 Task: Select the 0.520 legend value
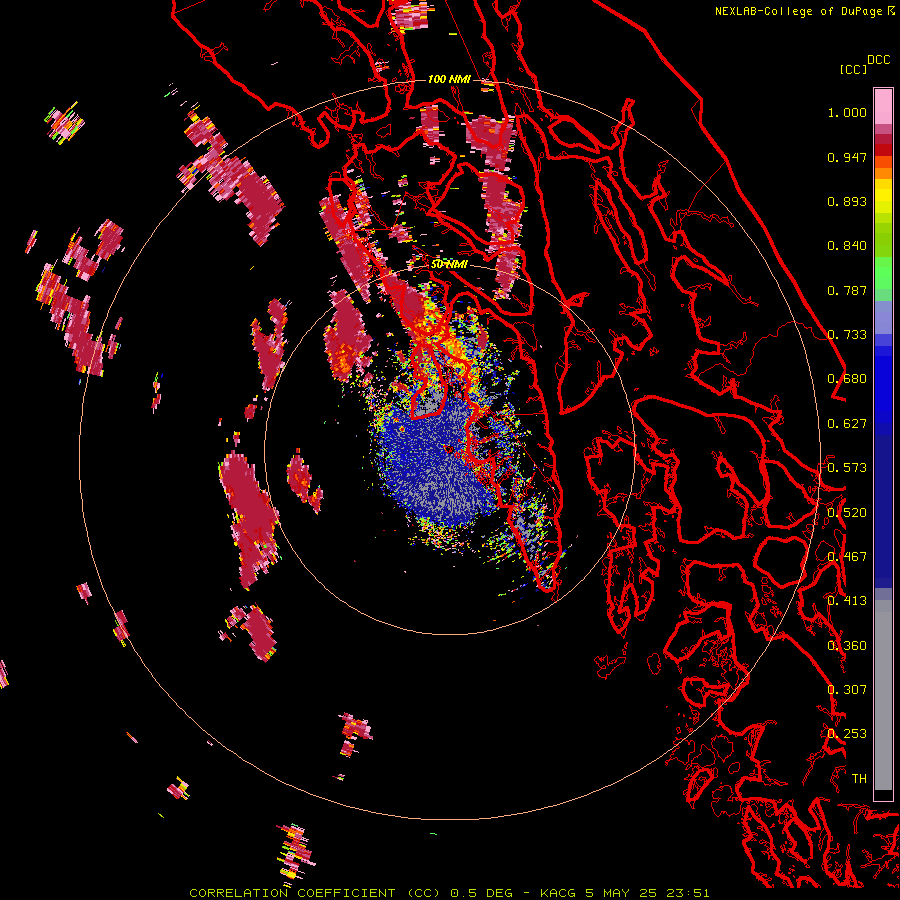847,513
